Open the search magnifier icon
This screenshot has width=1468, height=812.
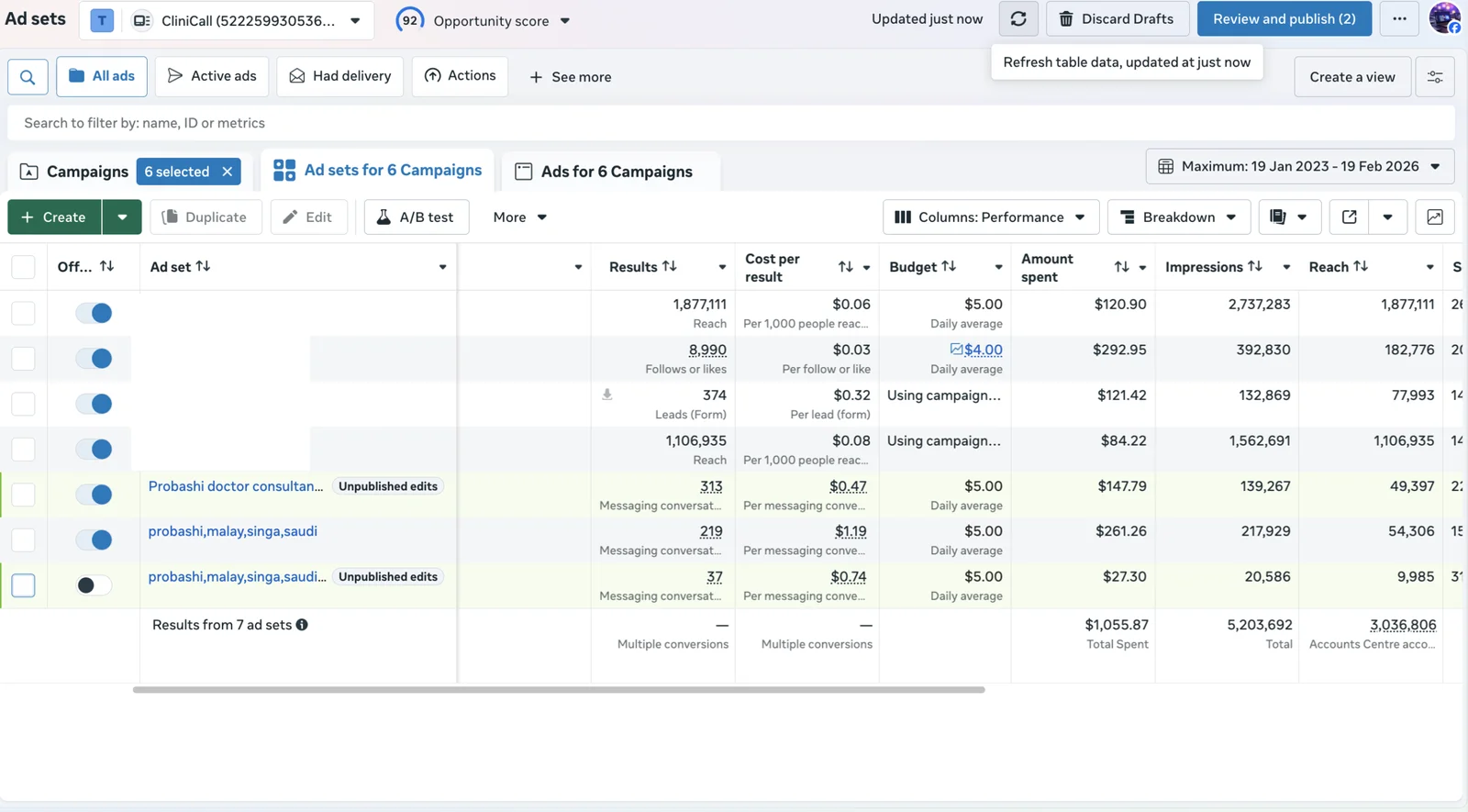tap(28, 77)
